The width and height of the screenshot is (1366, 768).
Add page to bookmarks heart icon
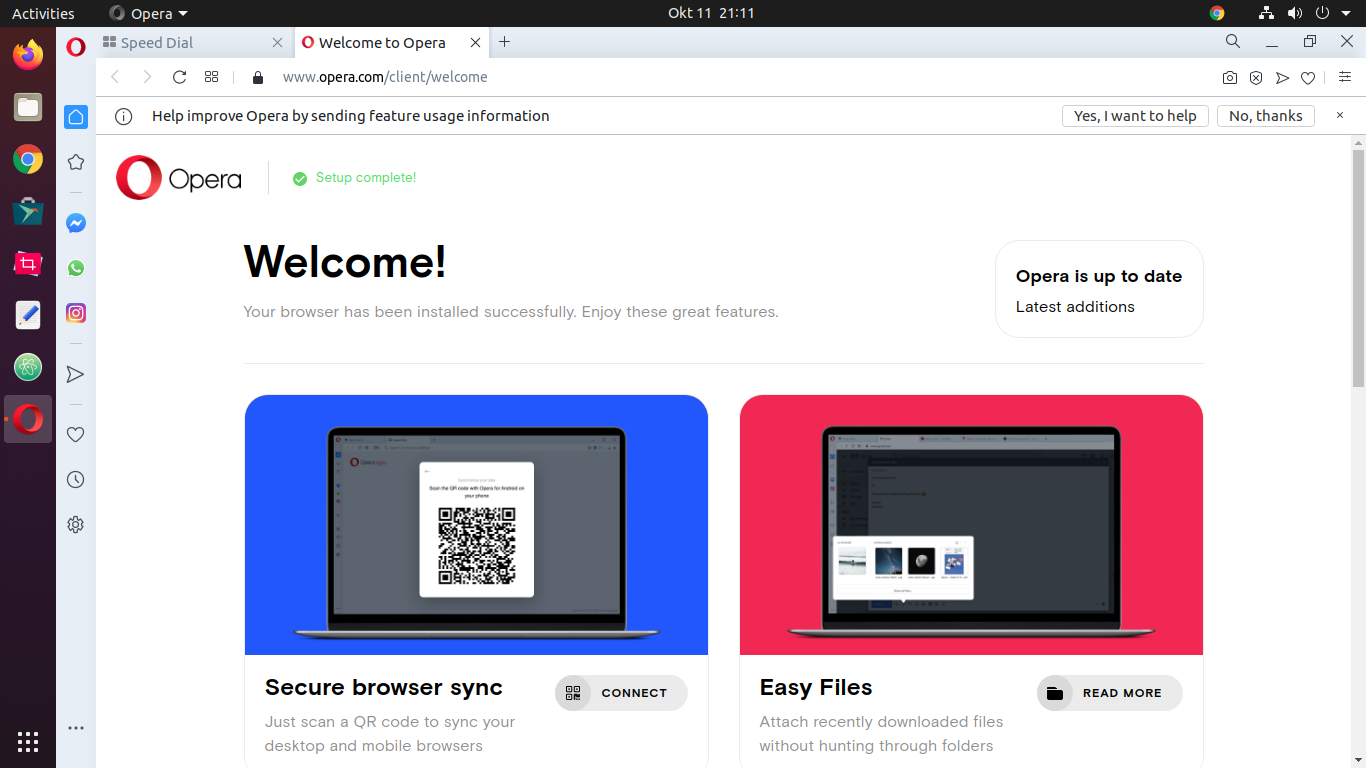pos(1308,78)
